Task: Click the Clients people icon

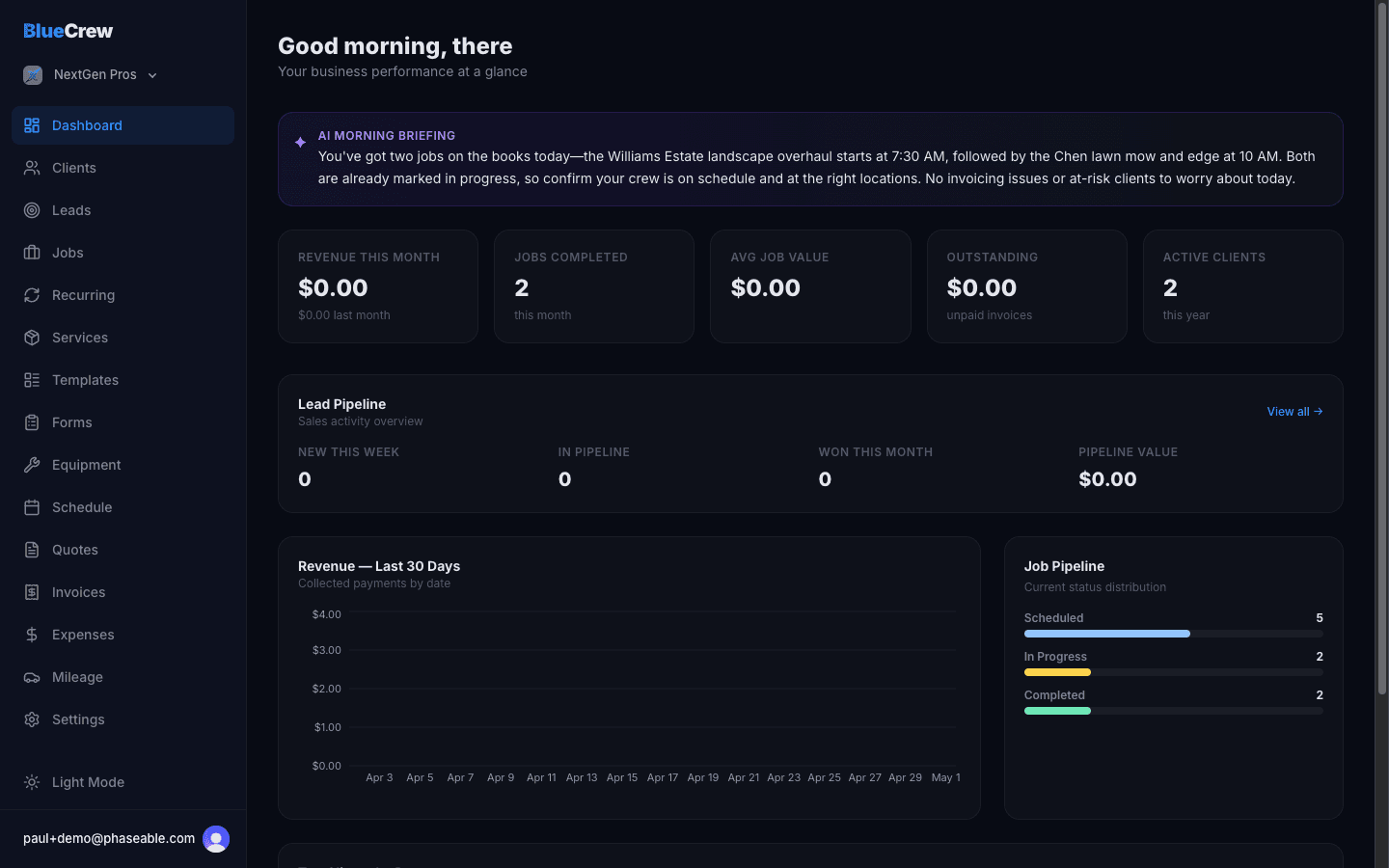Action: point(32,168)
